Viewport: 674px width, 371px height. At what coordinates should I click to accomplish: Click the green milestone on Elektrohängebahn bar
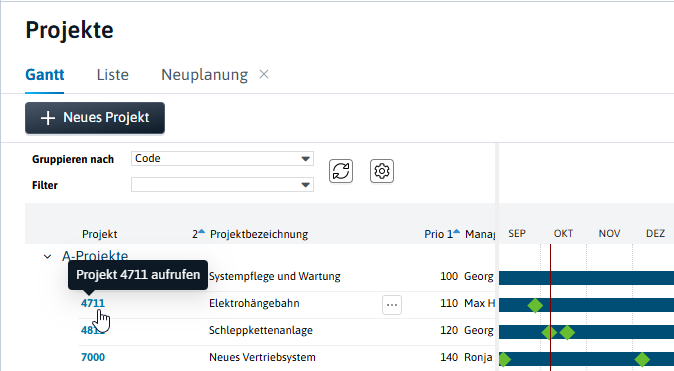[x=535, y=305]
